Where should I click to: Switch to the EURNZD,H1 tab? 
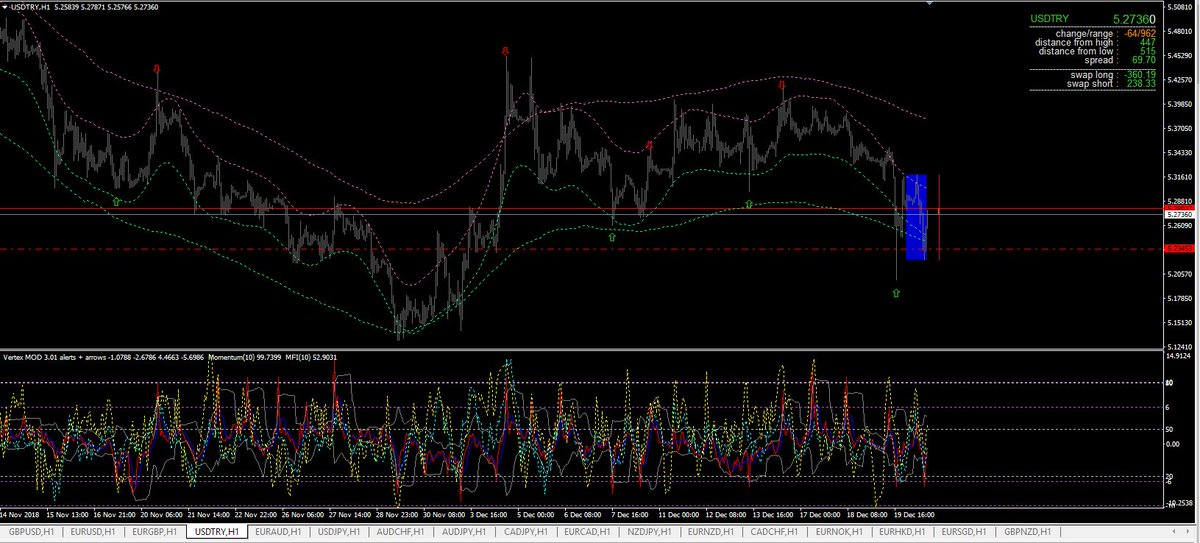[713, 531]
